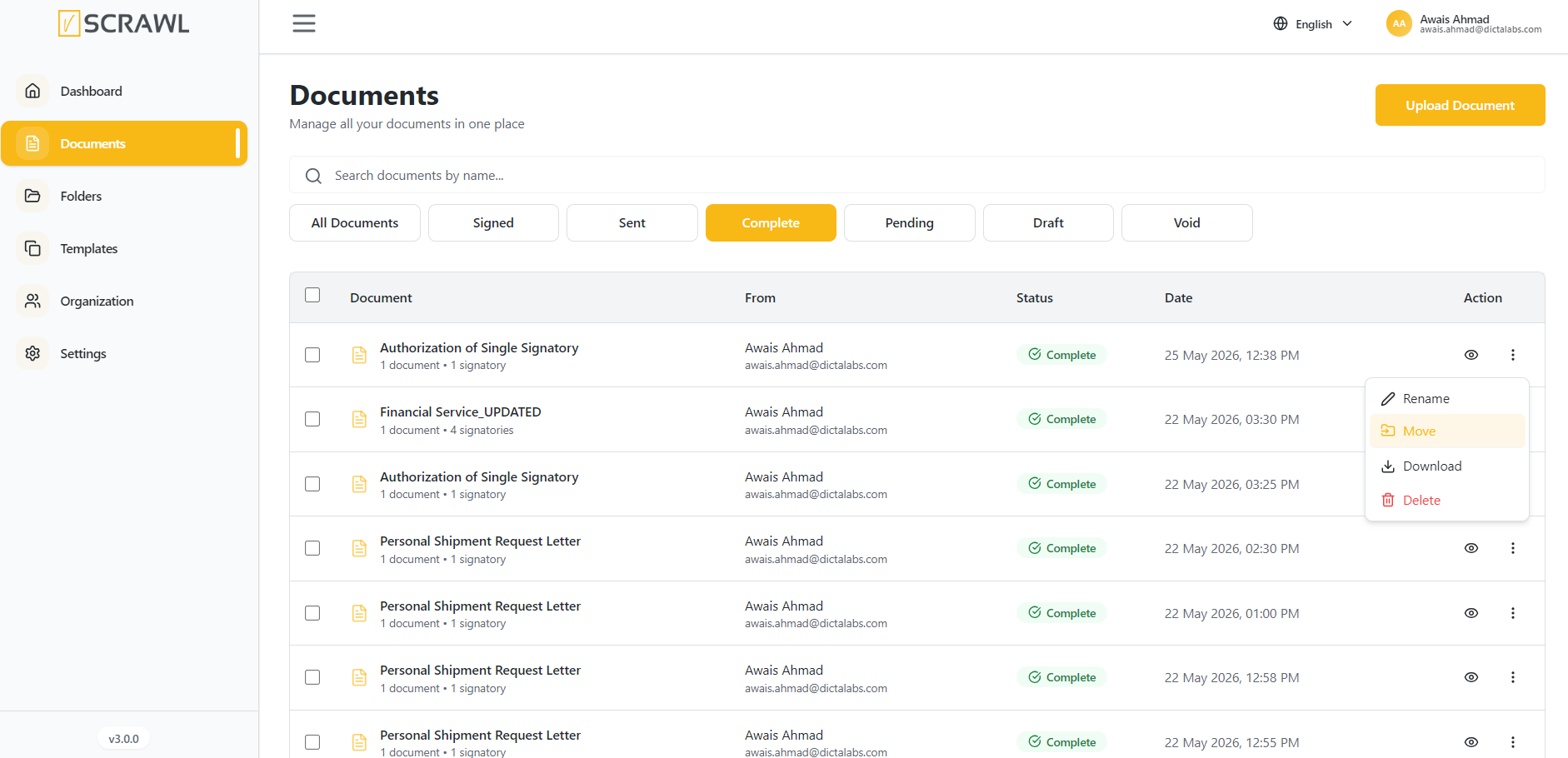Click the globe language icon

coord(1281,23)
